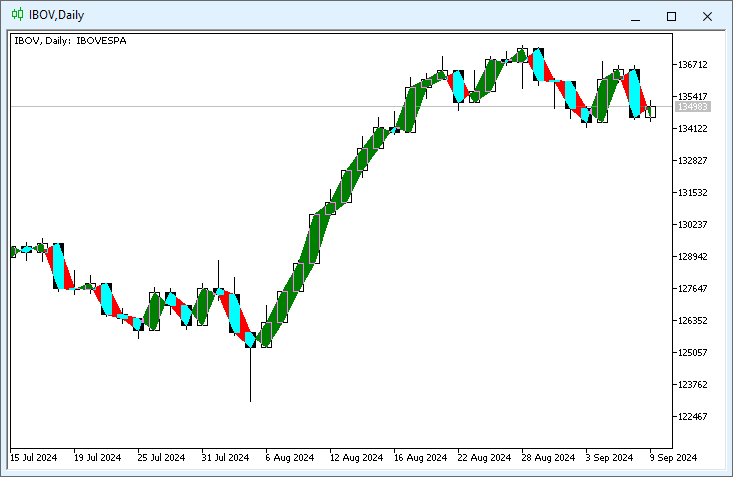
Task: Click the green candlestick chart icon in title bar
Action: coord(17,14)
